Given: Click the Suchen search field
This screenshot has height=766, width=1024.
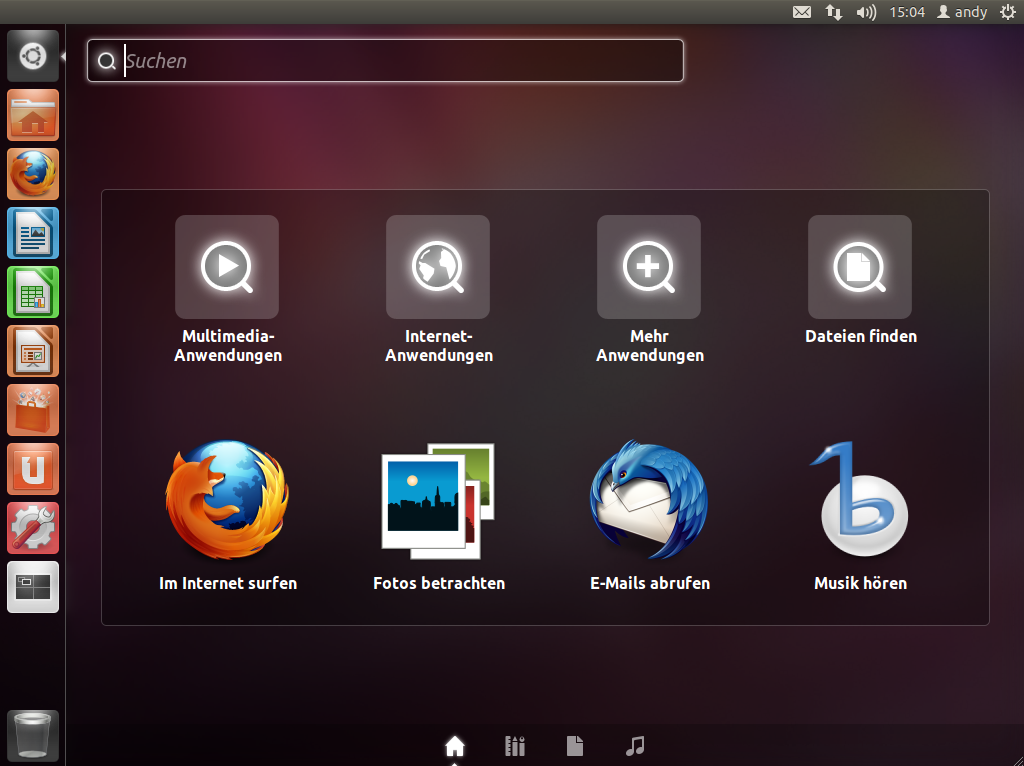Looking at the screenshot, I should pyautogui.click(x=400, y=61).
